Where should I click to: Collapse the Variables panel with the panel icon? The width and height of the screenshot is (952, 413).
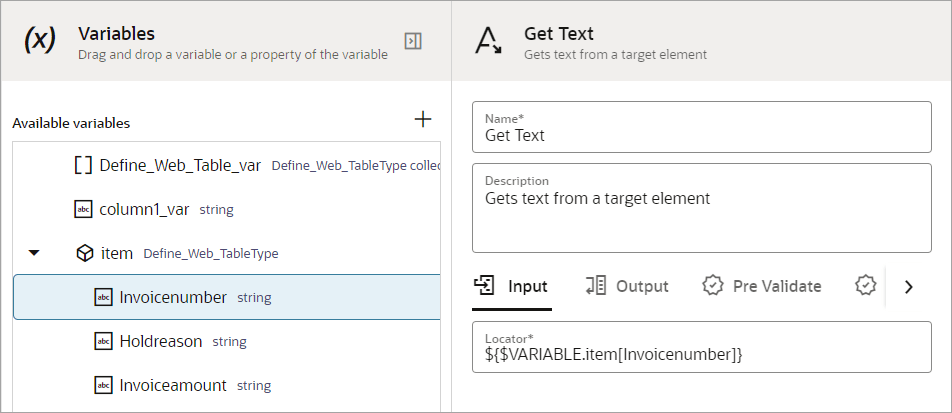413,40
